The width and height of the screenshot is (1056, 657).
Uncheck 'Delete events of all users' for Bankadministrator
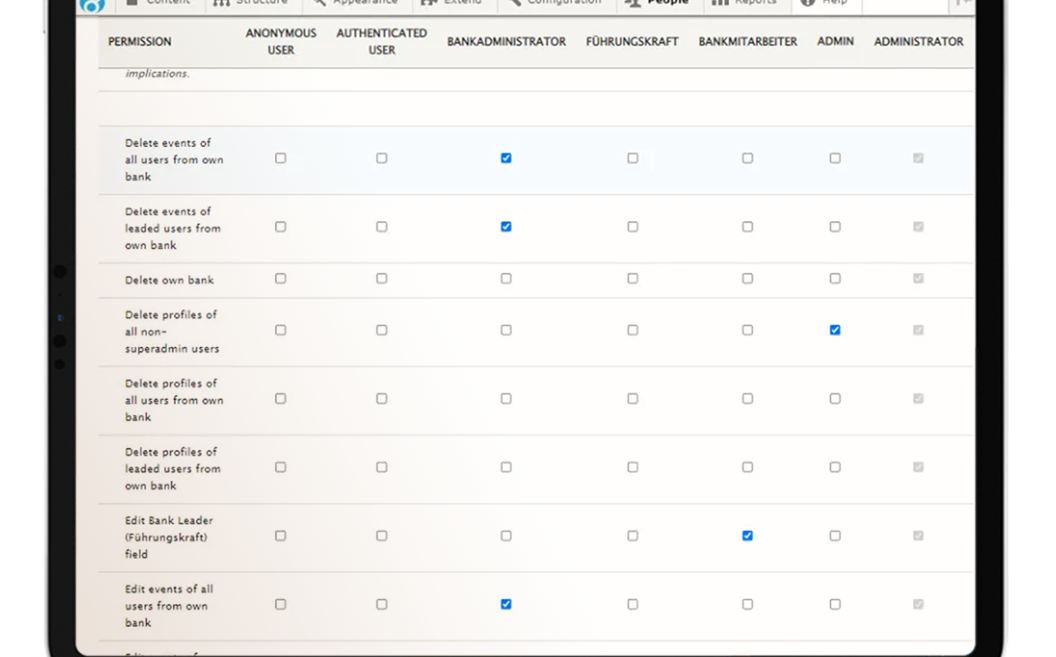point(506,157)
